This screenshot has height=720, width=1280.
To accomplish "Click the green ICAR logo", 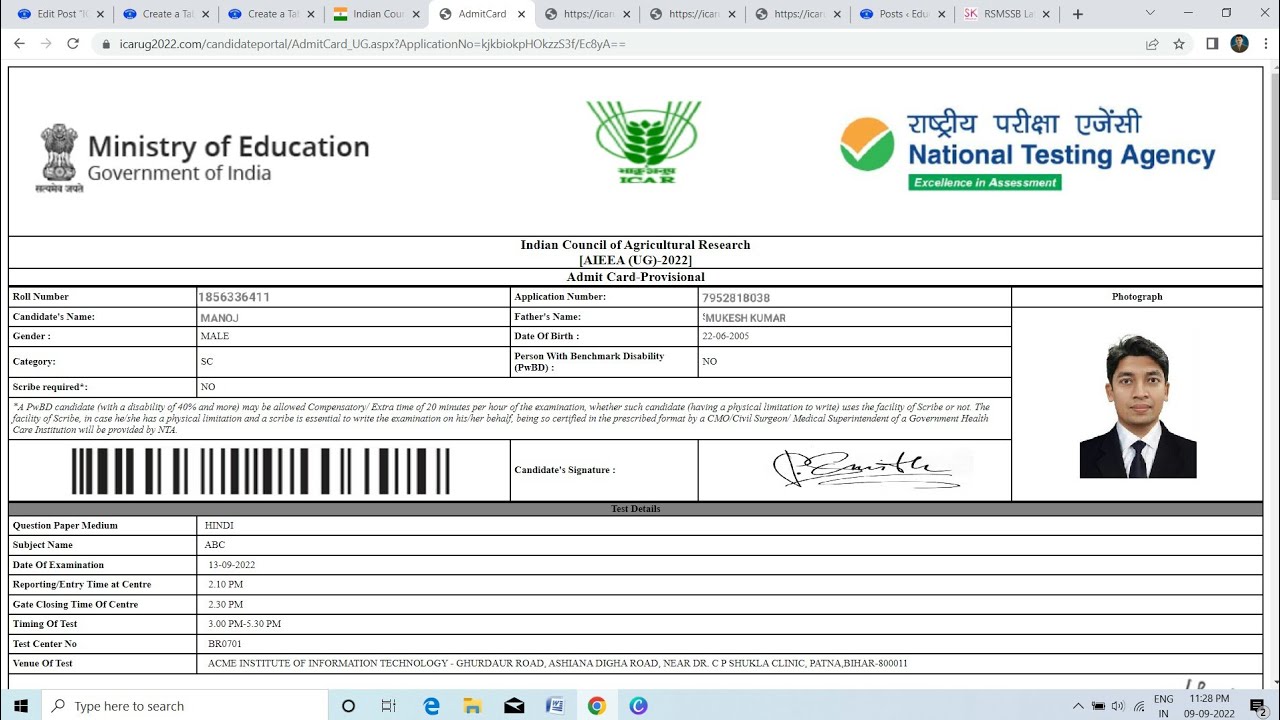I will 644,141.
